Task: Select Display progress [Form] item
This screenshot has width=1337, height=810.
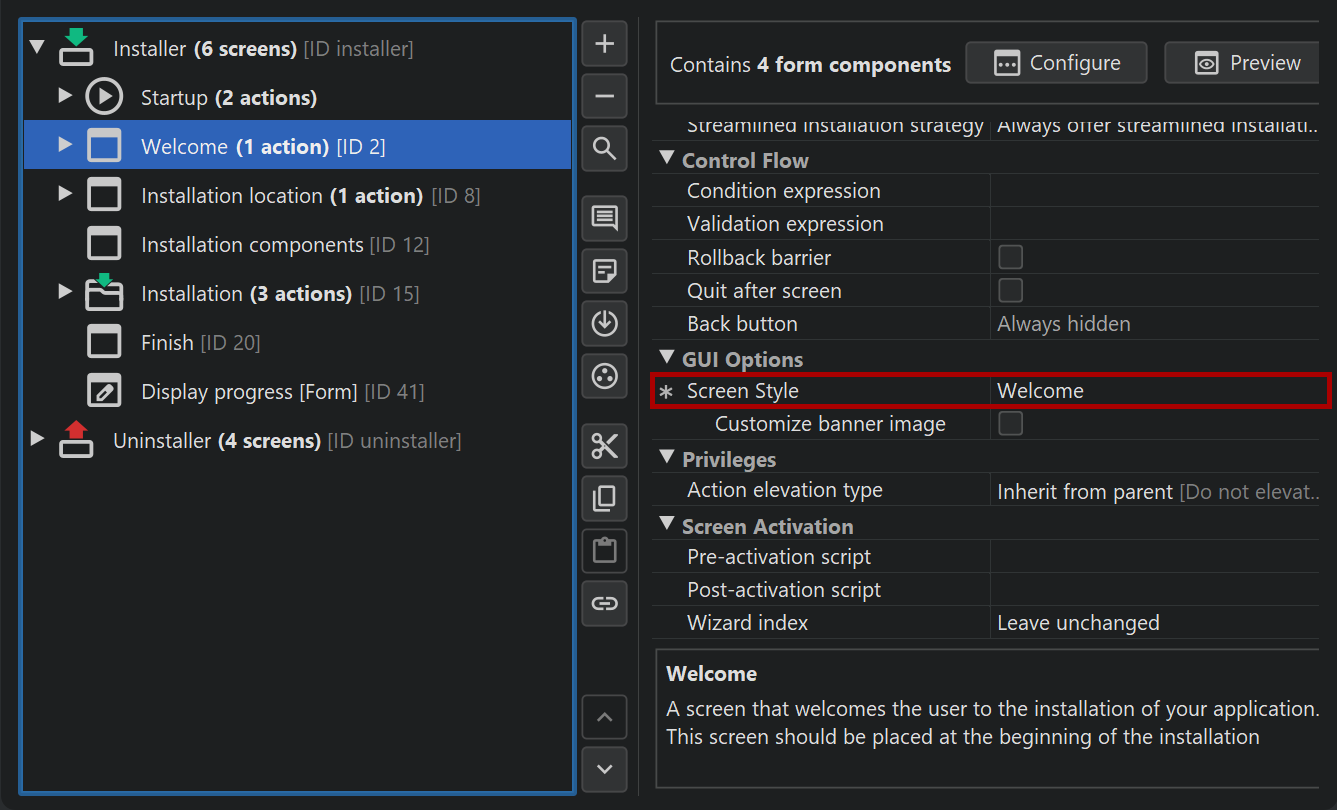Action: tap(248, 392)
